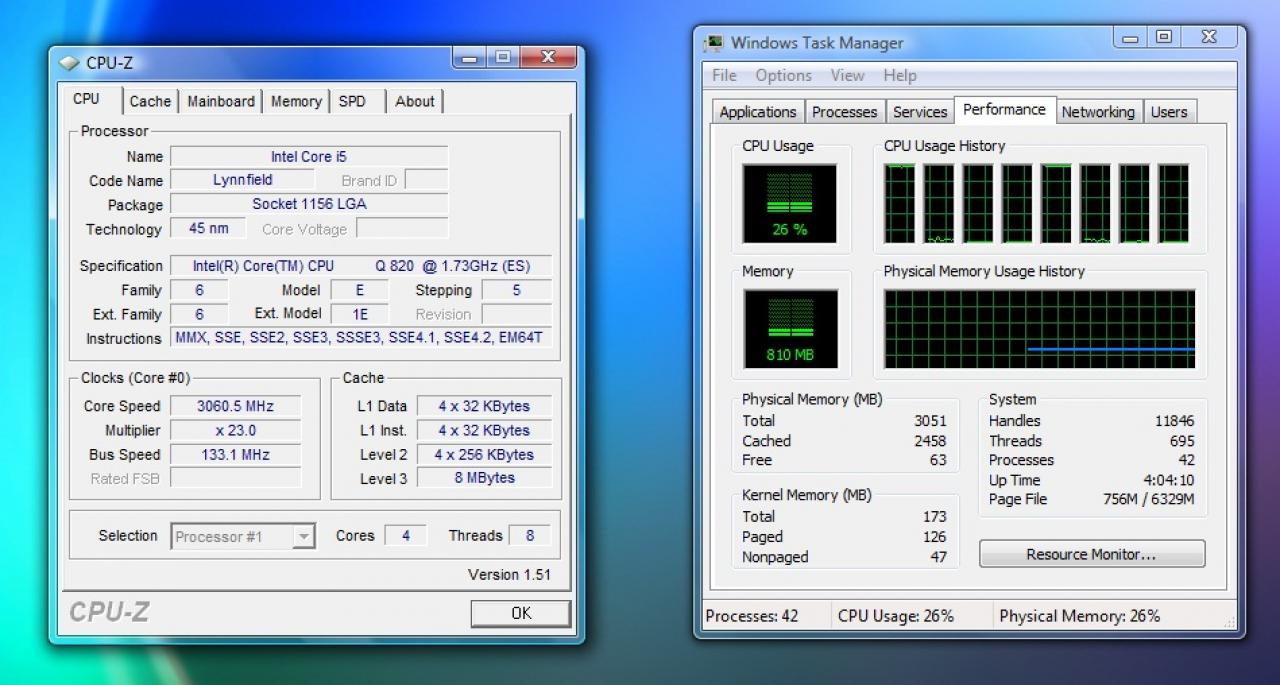Screen dimensions: 1280x685
Task: Open the Mainboard tab in CPU-Z
Action: (x=221, y=101)
